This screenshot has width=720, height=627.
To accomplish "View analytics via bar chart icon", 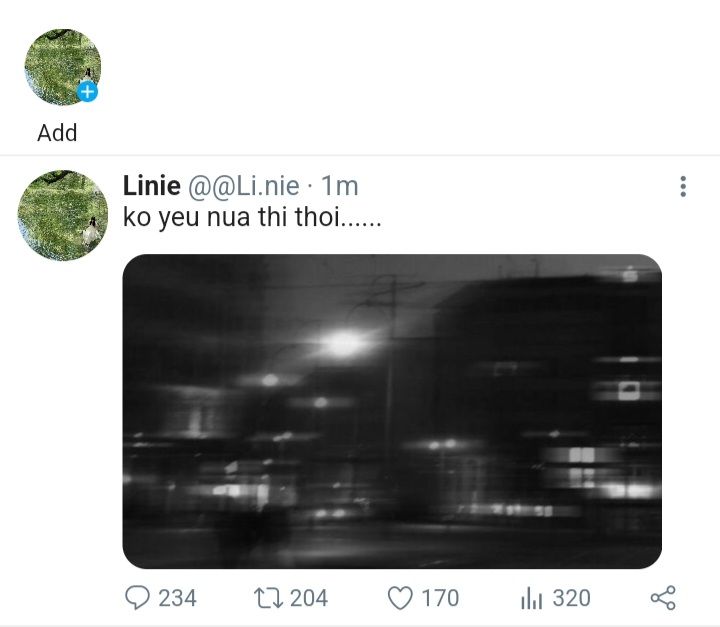I will pyautogui.click(x=531, y=598).
